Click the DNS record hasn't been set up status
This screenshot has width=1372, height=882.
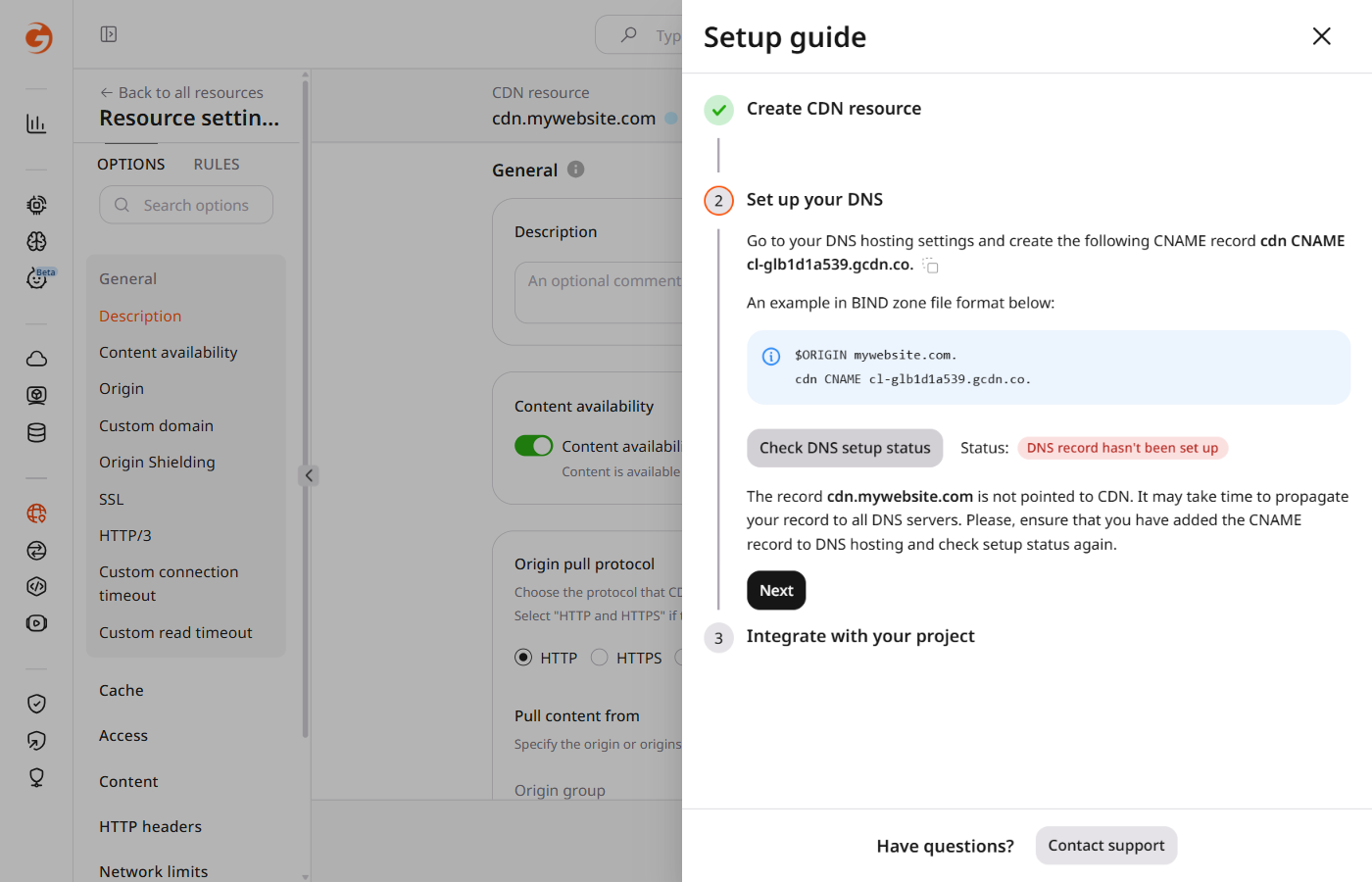point(1122,448)
